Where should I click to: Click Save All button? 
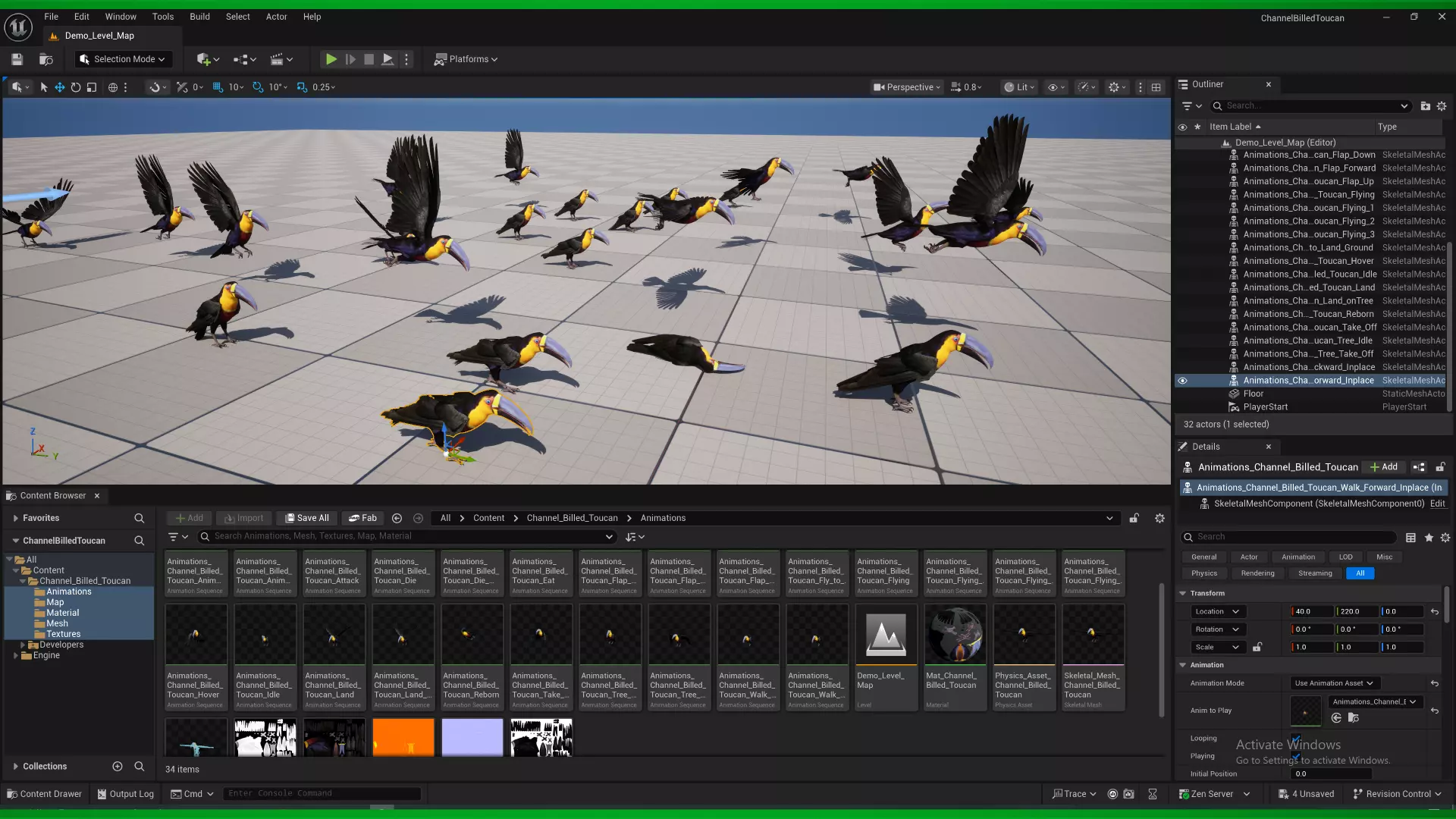click(x=307, y=518)
